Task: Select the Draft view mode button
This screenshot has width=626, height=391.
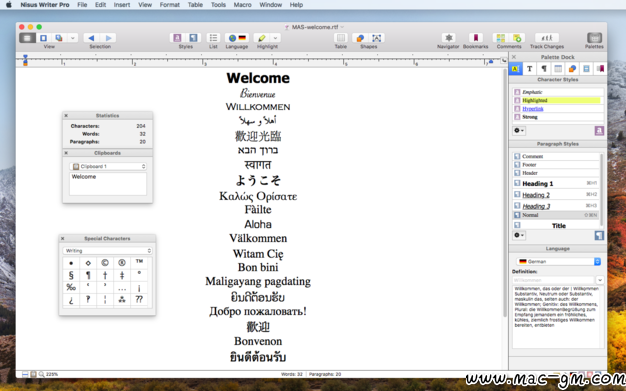Action: (27, 38)
